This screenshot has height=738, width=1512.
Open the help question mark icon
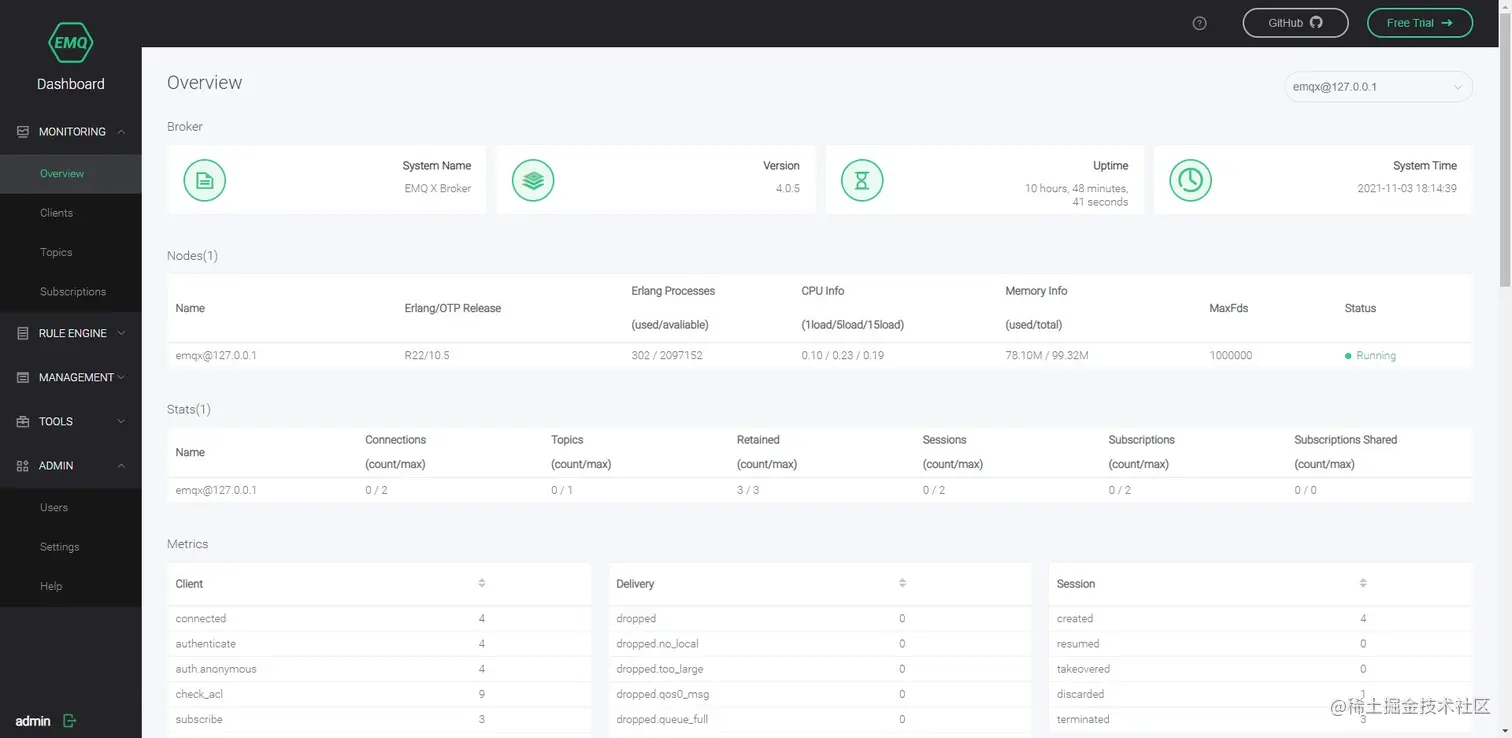pyautogui.click(x=1200, y=23)
